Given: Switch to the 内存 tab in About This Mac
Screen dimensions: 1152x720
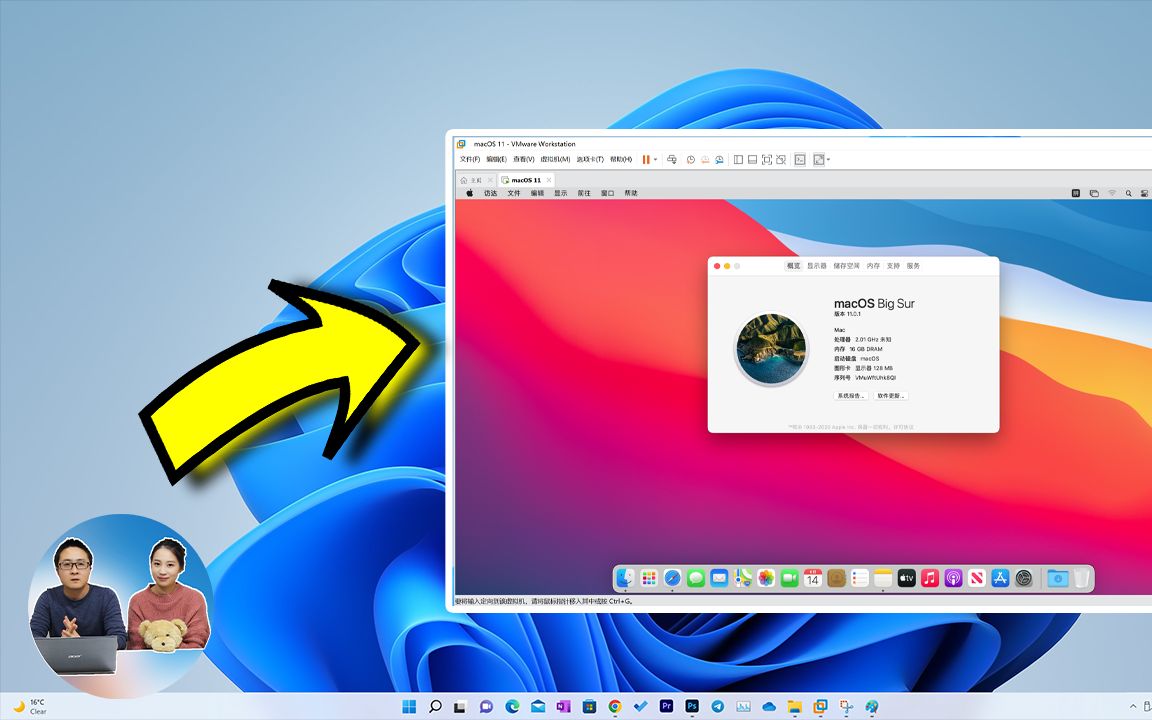Looking at the screenshot, I should click(x=873, y=266).
